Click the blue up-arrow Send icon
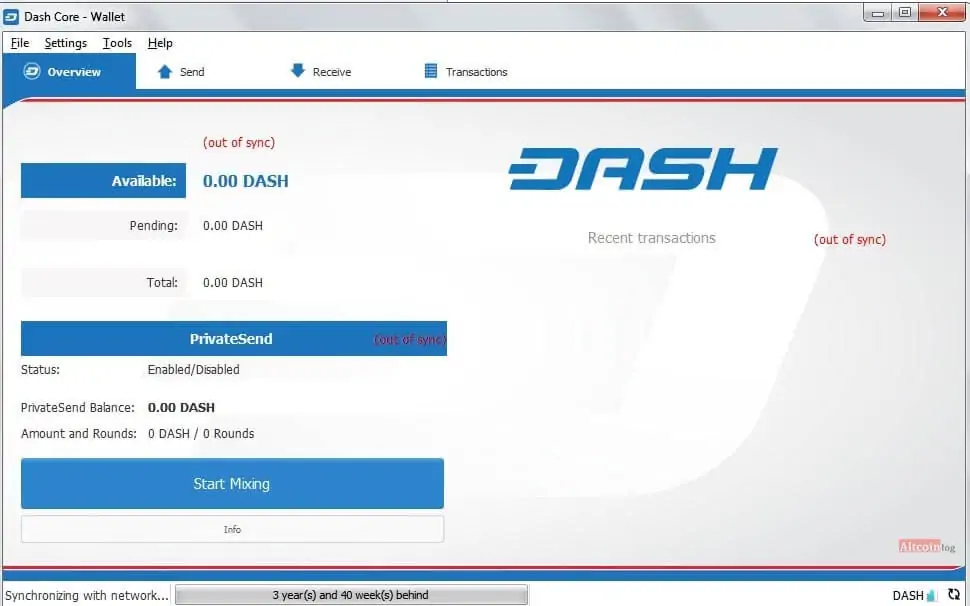 [x=165, y=72]
